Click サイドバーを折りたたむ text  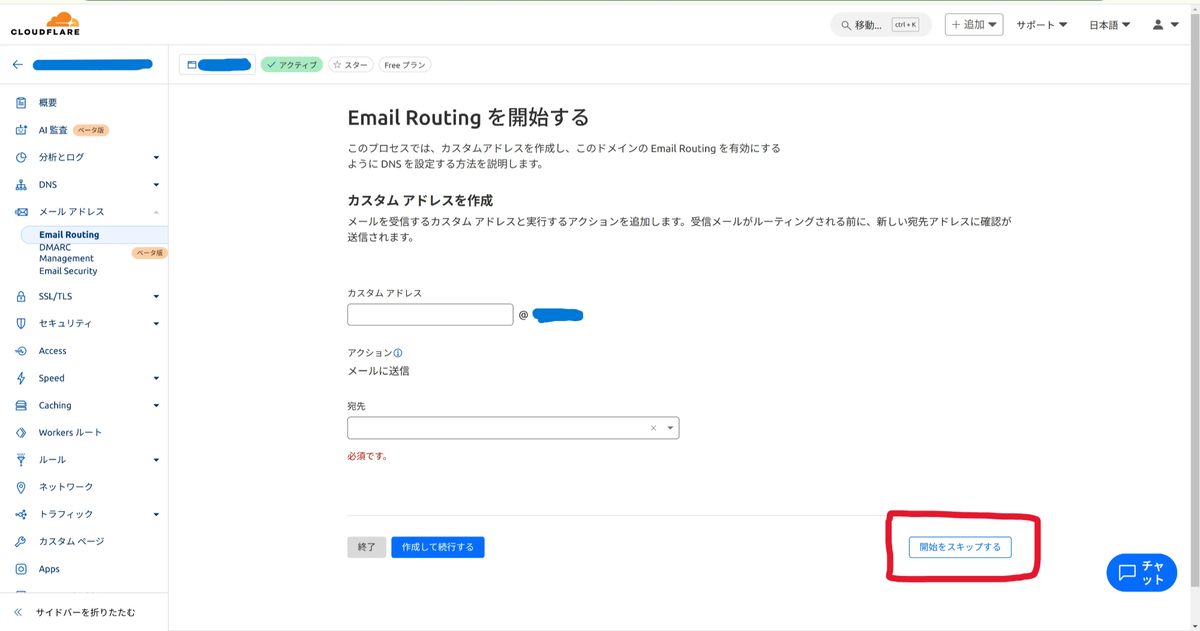click(x=85, y=612)
